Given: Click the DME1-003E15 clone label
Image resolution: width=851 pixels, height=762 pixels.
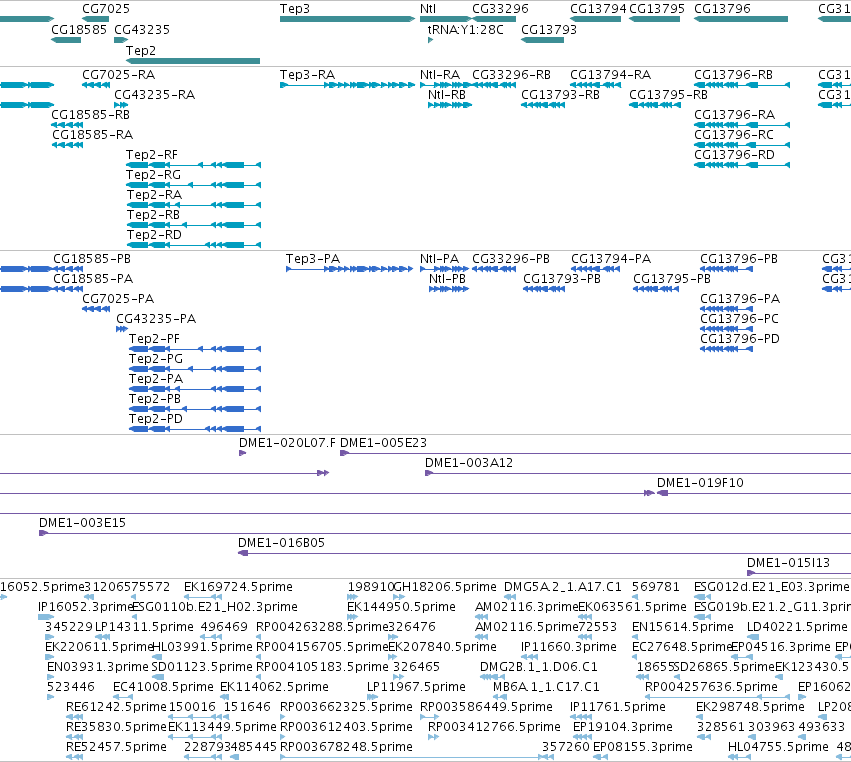Looking at the screenshot, I should 82,523.
